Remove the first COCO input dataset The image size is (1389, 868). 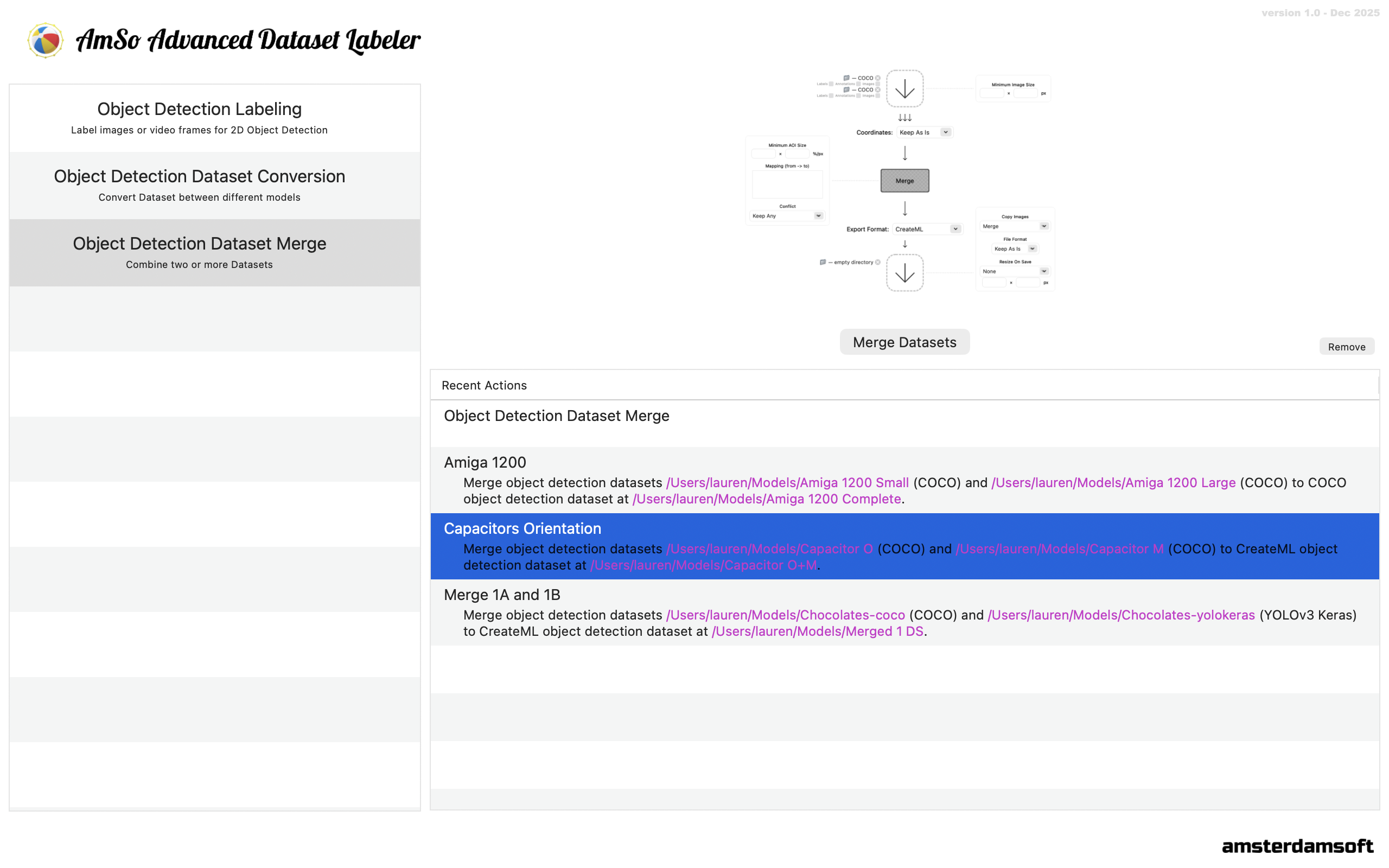877,78
